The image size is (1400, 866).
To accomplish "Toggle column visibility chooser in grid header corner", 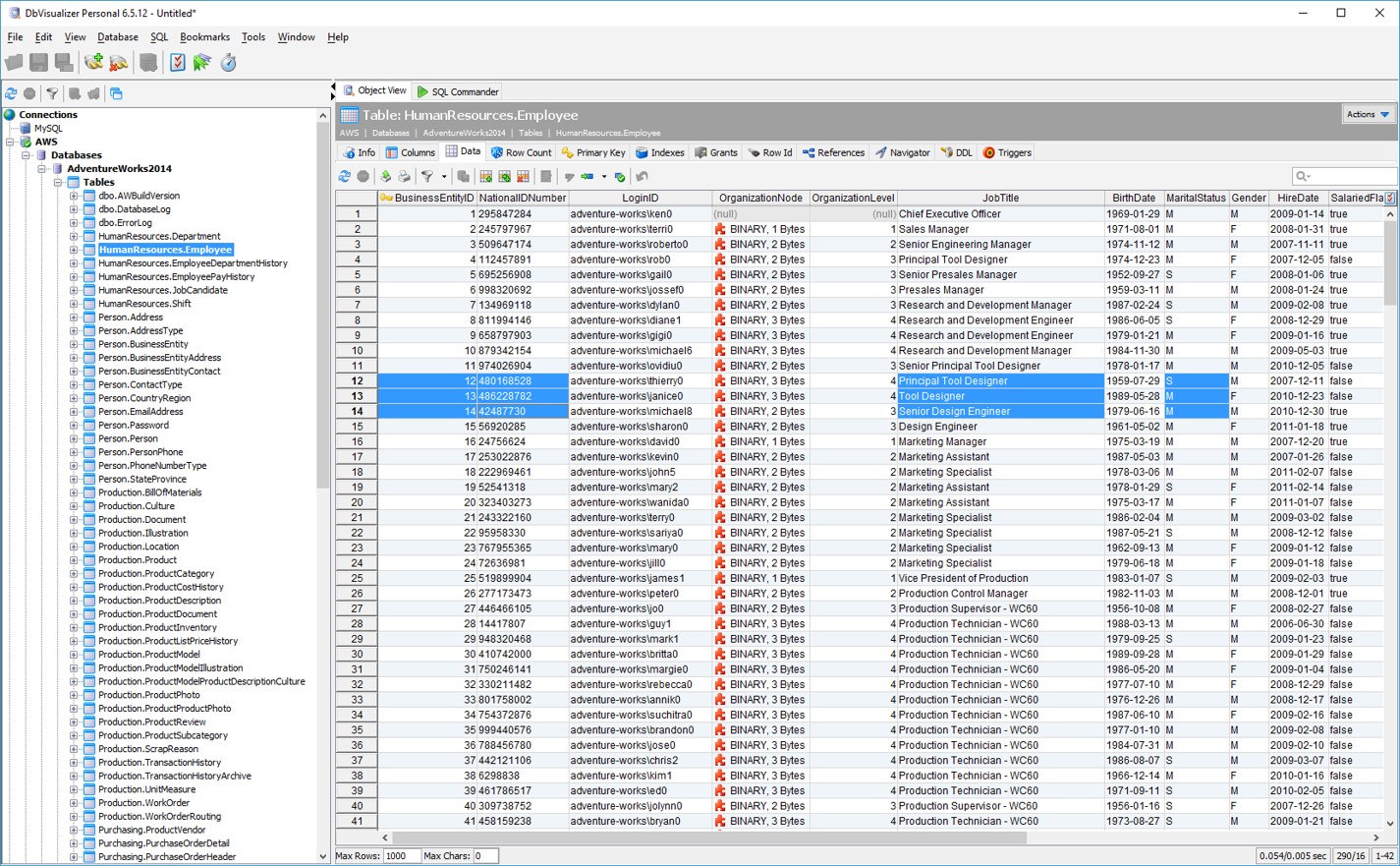I will (1390, 199).
